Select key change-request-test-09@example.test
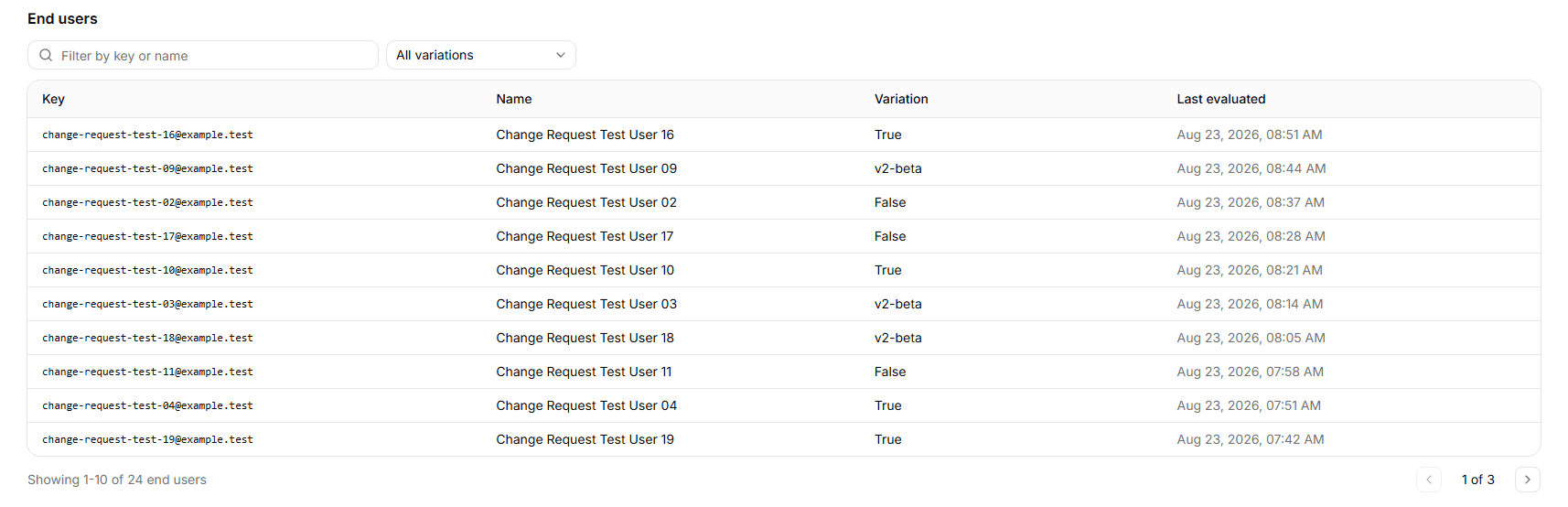This screenshot has height=507, width=1568. [x=147, y=168]
